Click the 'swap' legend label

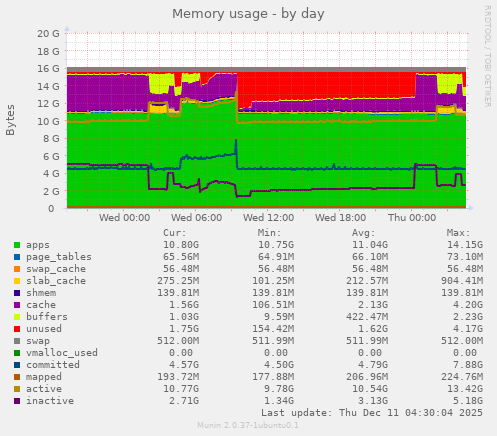click(38, 341)
